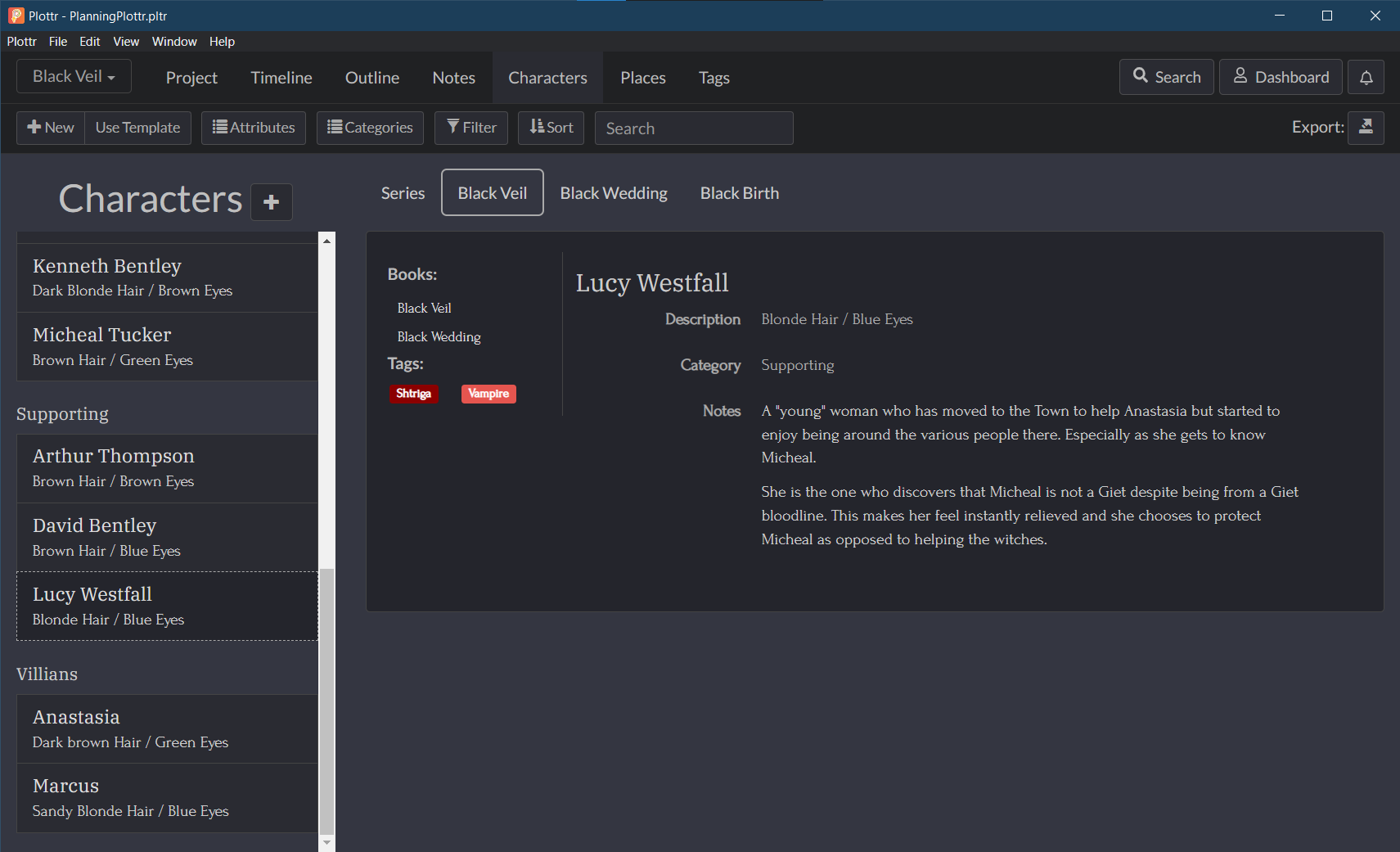The height and width of the screenshot is (852, 1400).
Task: Click the New character button
Action: click(x=51, y=128)
